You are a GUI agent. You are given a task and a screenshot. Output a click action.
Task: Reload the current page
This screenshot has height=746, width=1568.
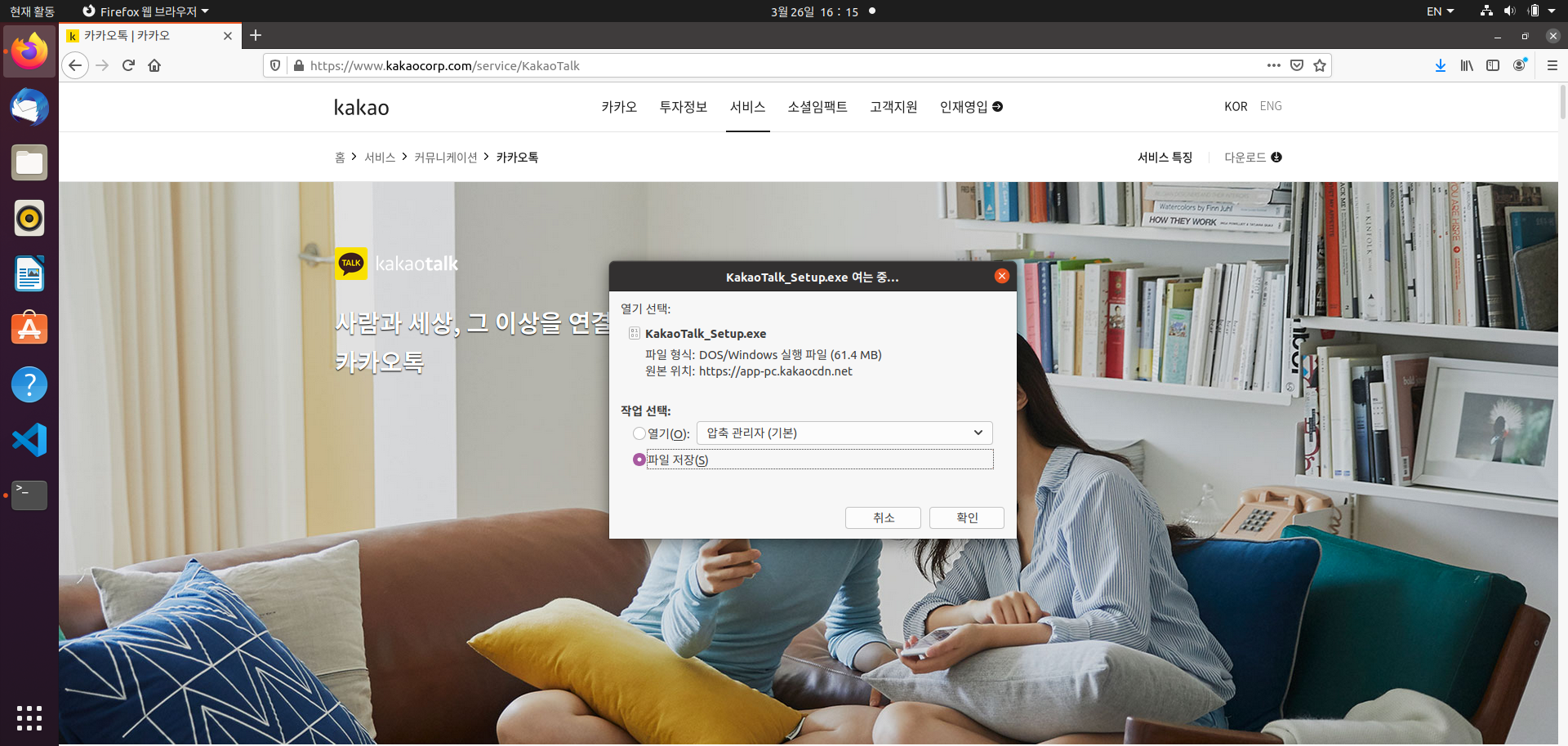click(x=128, y=65)
